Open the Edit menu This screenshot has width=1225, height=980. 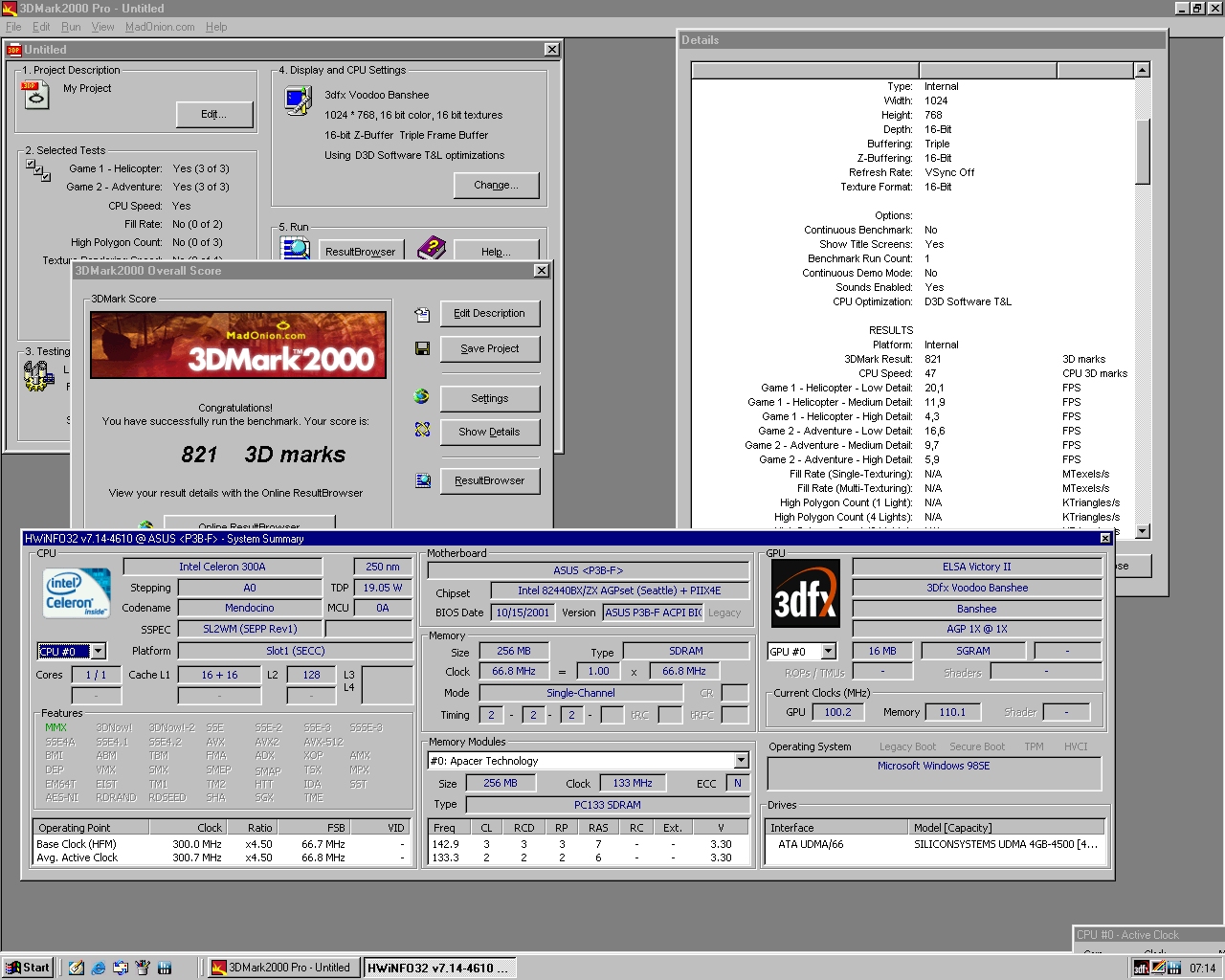pos(41,27)
